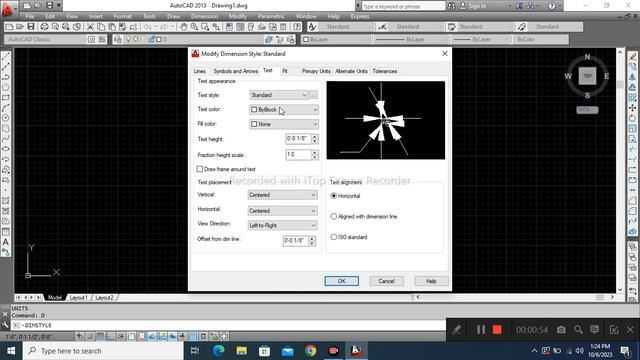Click the taskbar search box
The width and height of the screenshot is (640, 360).
103,351
